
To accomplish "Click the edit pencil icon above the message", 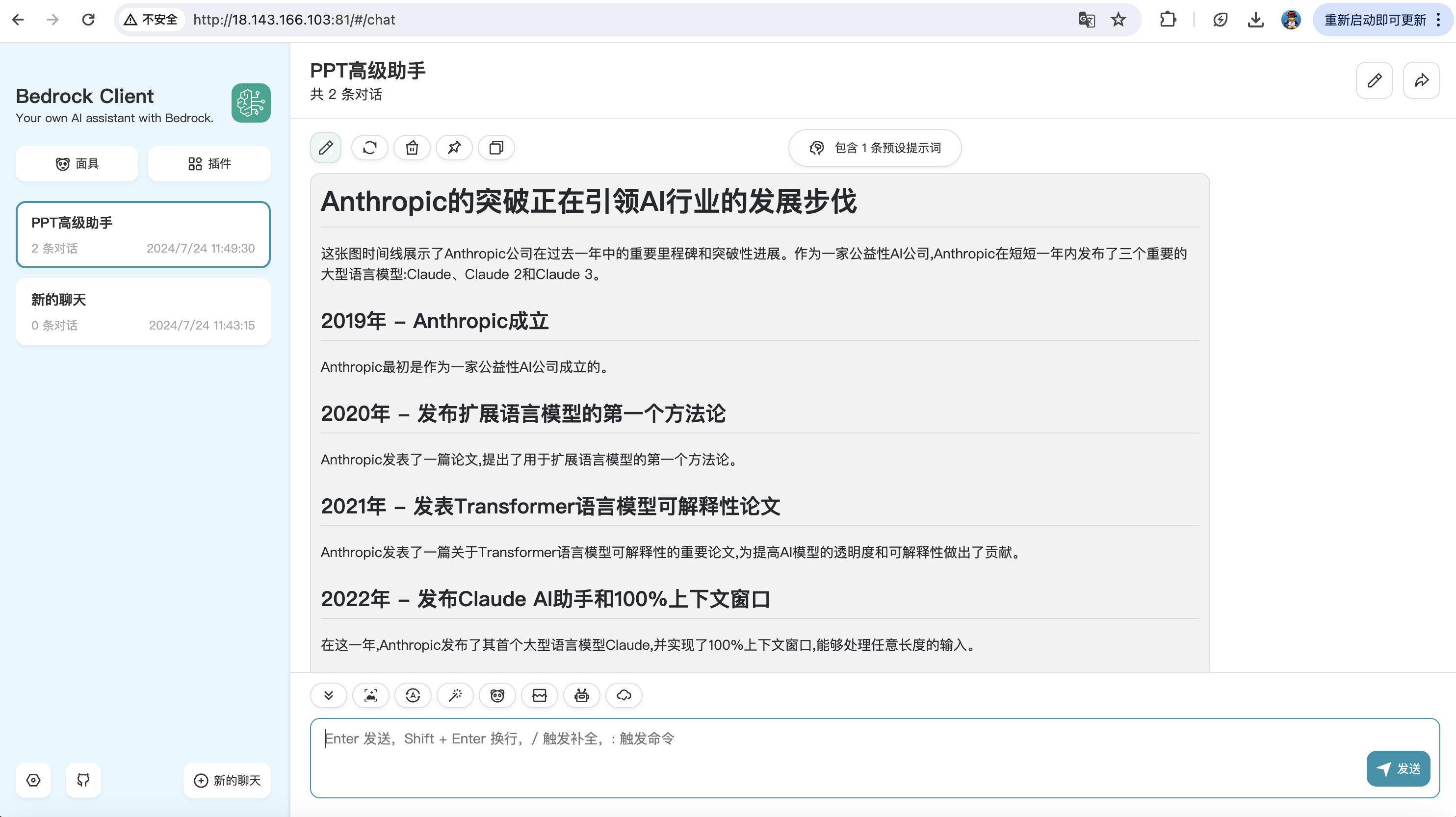I will pyautogui.click(x=326, y=148).
